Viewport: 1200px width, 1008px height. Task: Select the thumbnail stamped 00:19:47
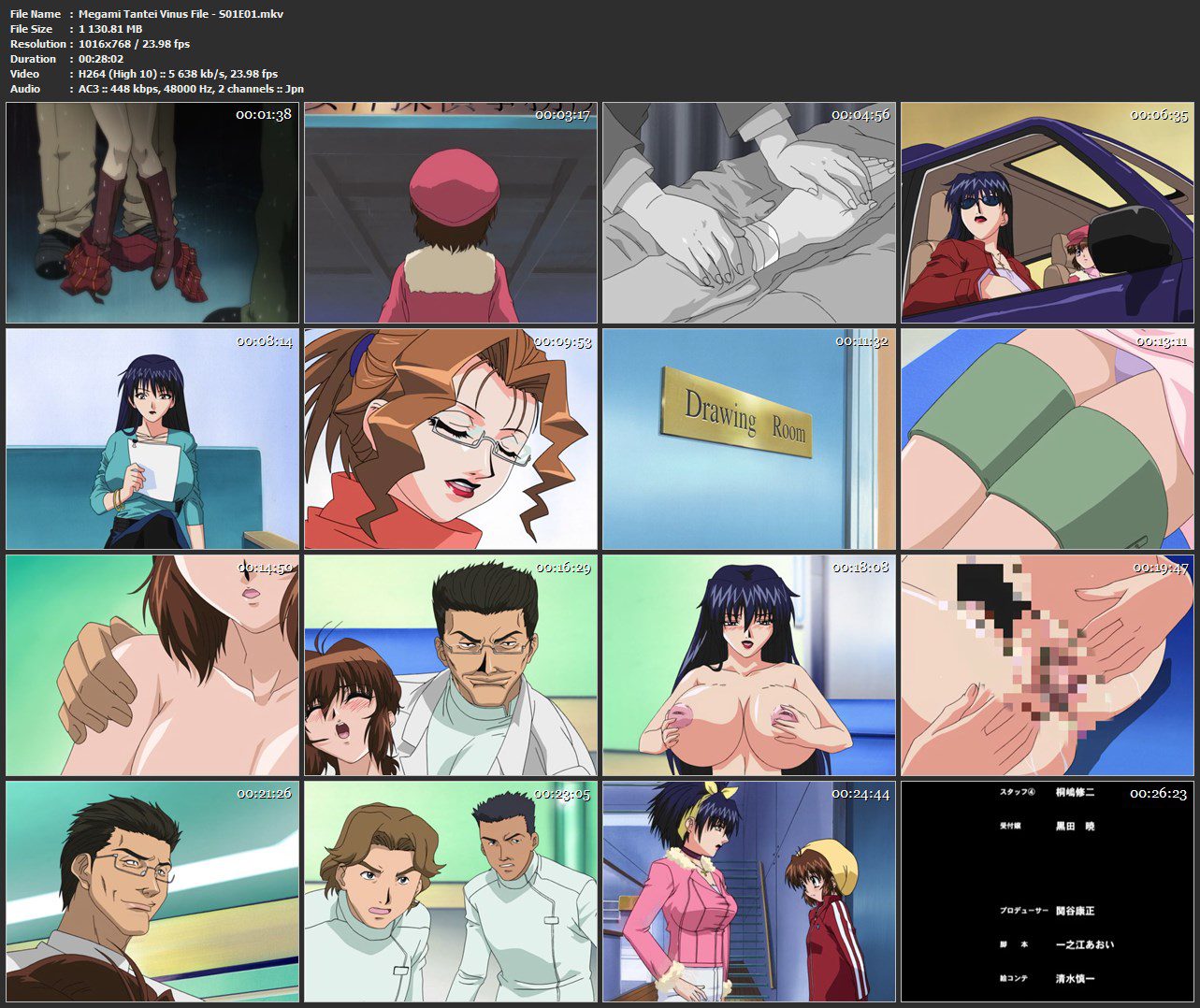point(1048,665)
